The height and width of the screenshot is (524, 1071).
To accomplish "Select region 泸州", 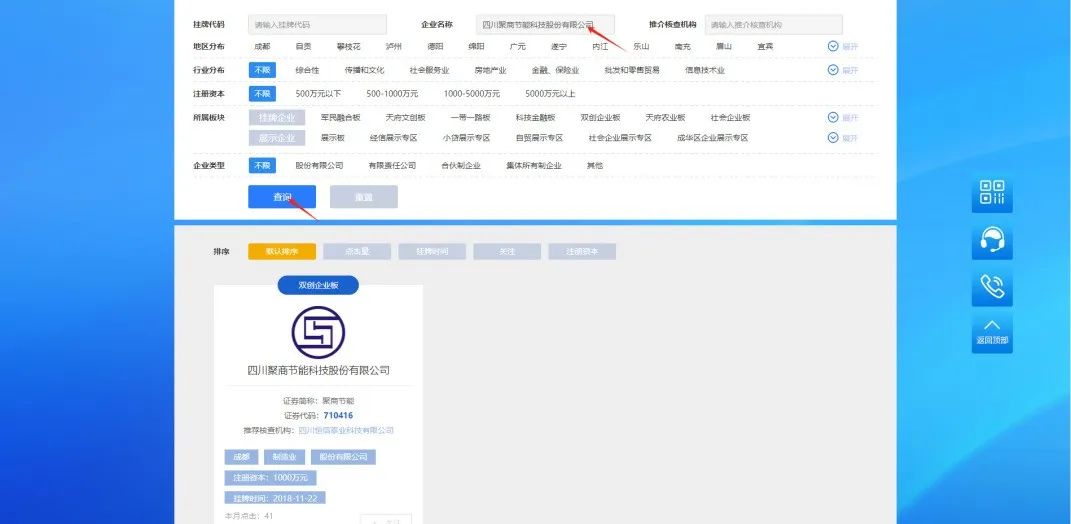I will click(x=393, y=46).
